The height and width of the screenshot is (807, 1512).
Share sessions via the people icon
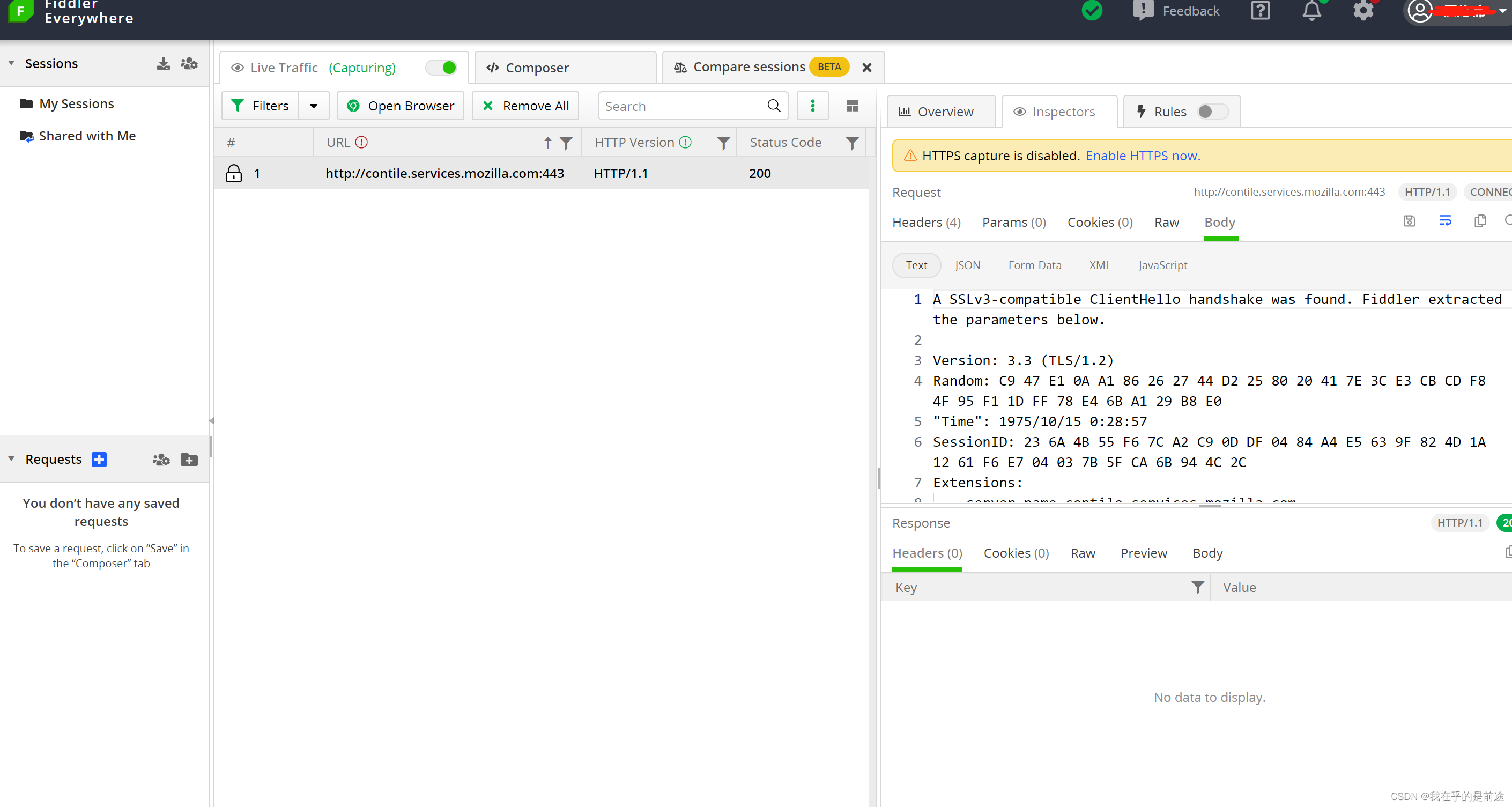(x=188, y=63)
